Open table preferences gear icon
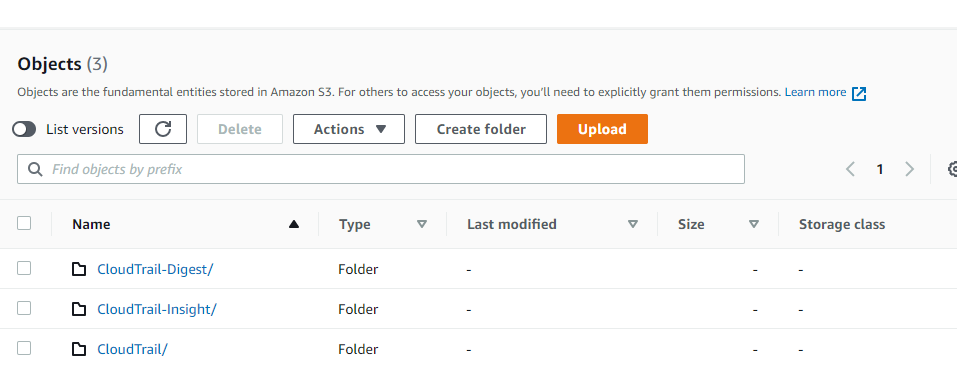The width and height of the screenshot is (961, 385). (954, 169)
